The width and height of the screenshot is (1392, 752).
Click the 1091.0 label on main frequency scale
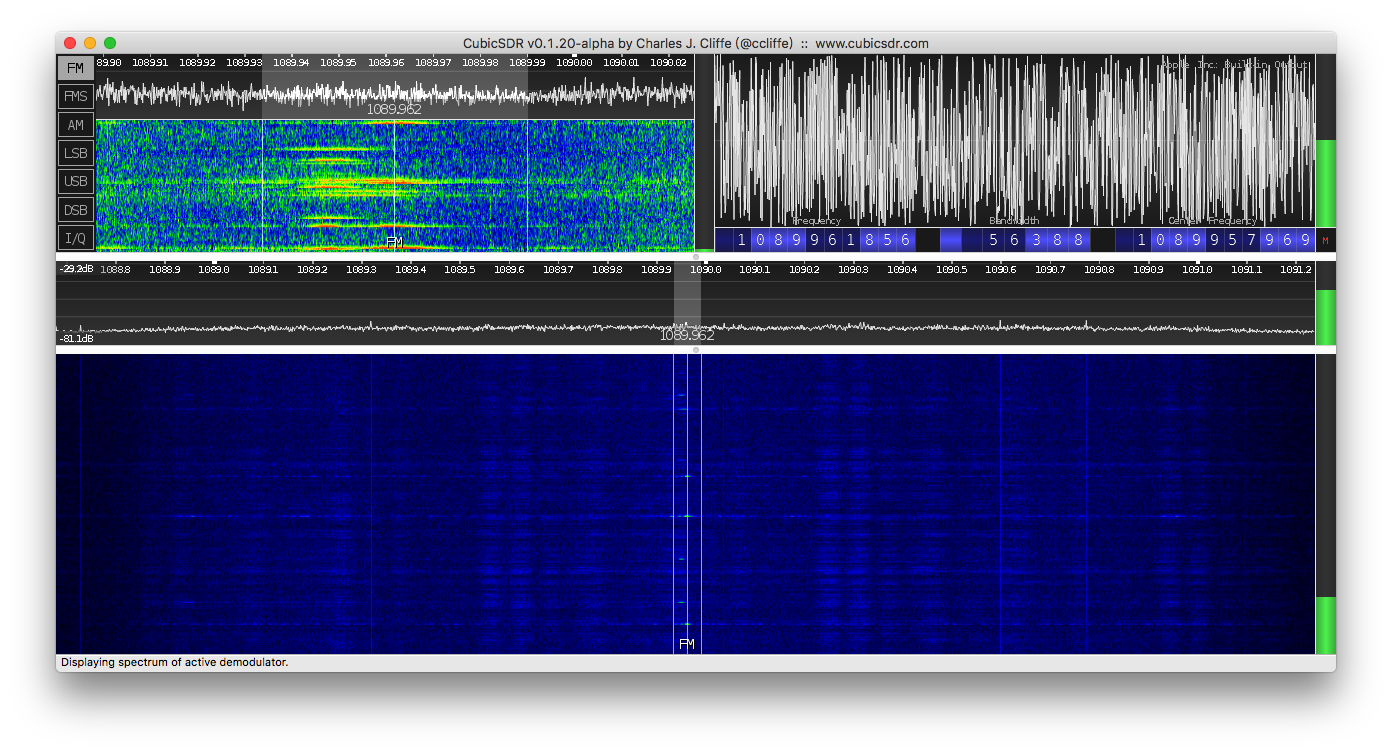tap(1197, 269)
